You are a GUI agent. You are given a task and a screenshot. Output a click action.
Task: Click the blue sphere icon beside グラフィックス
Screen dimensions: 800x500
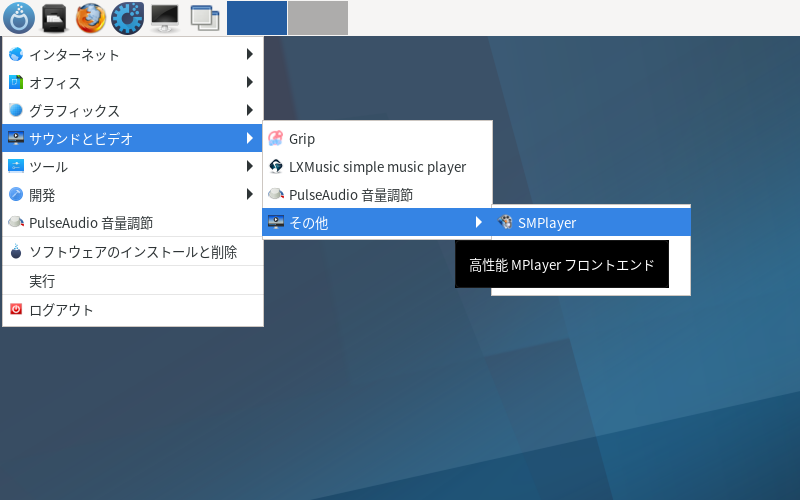(x=16, y=110)
